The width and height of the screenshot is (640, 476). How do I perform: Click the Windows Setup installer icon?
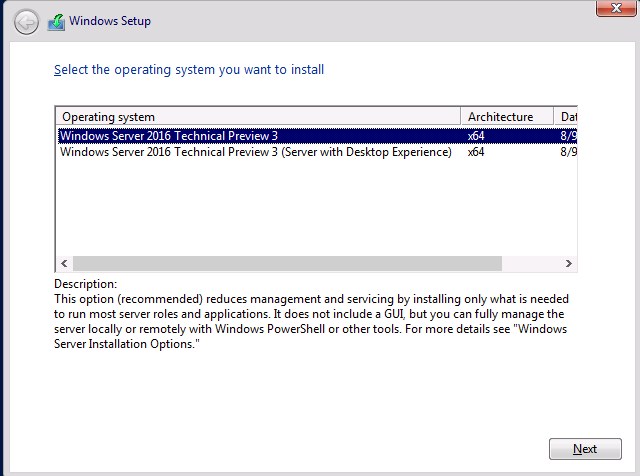click(56, 22)
